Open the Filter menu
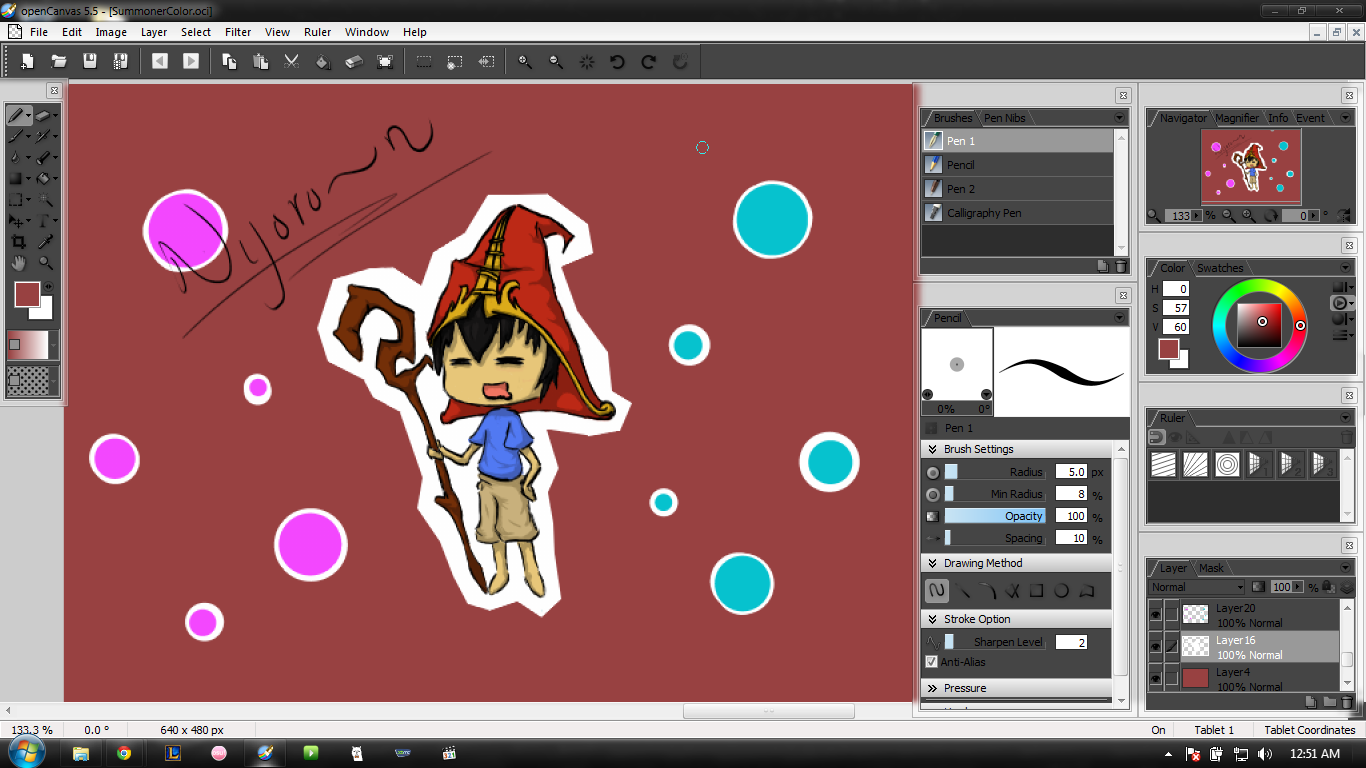 click(237, 31)
